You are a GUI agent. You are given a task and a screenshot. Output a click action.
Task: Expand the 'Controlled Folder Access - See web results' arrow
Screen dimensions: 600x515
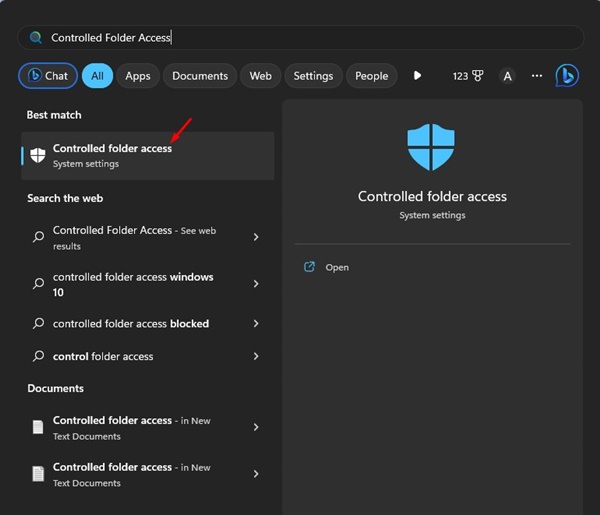256,237
